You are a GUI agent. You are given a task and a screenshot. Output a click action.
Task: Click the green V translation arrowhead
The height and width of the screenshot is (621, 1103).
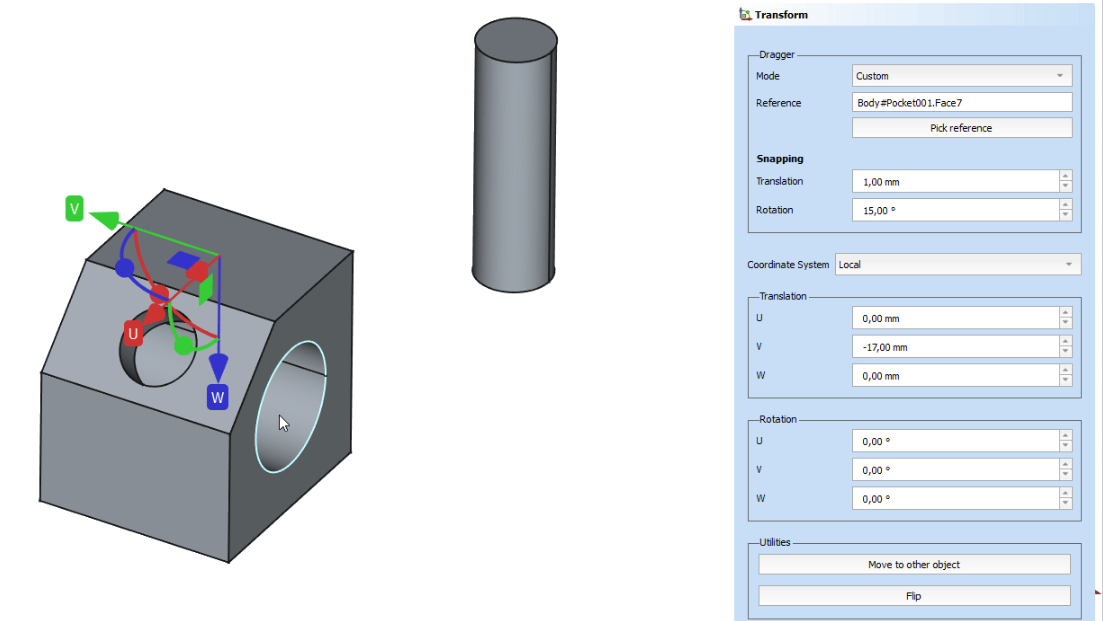point(106,219)
